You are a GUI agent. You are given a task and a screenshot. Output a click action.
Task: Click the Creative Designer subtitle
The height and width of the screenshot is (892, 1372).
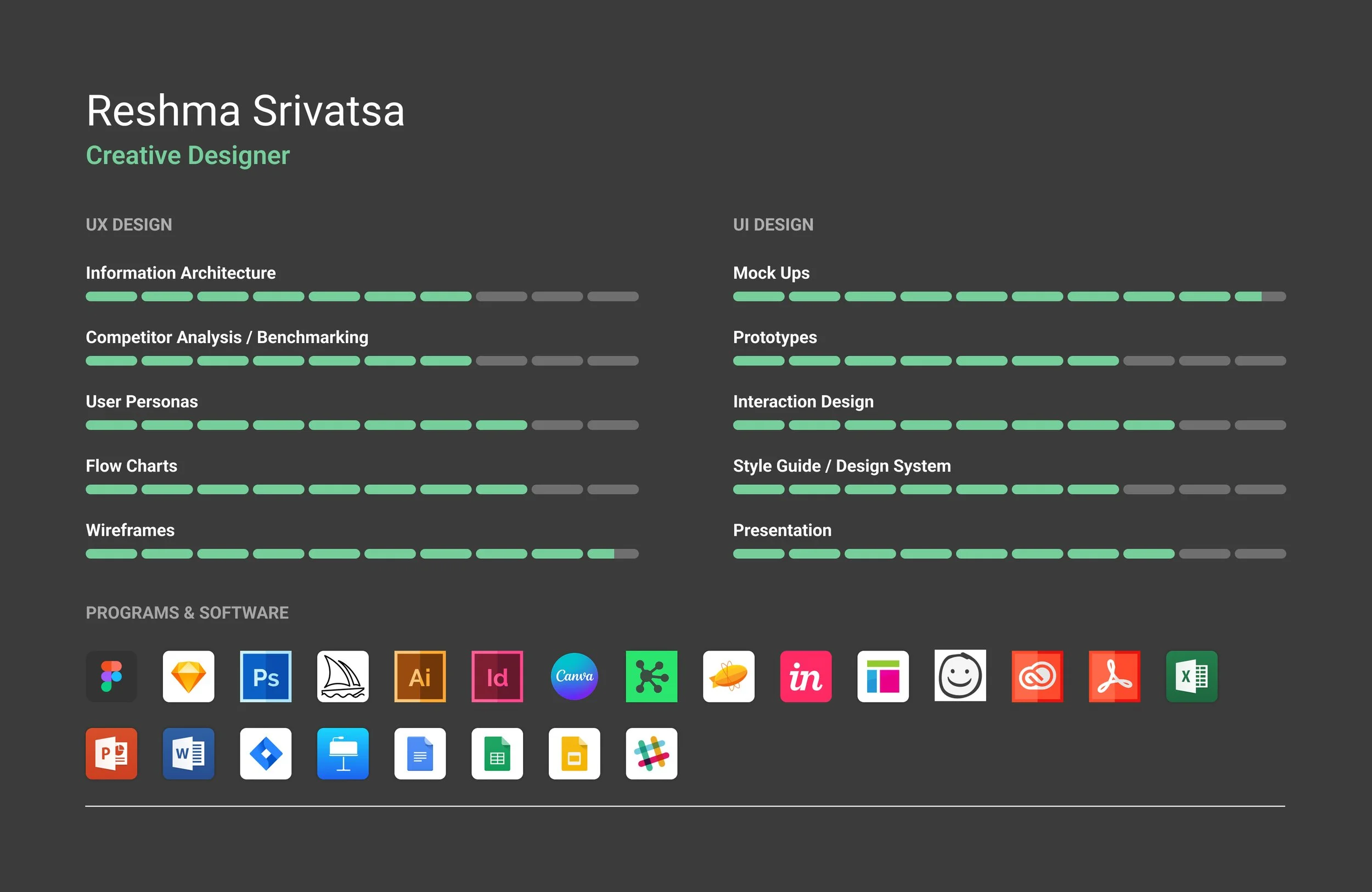(188, 156)
